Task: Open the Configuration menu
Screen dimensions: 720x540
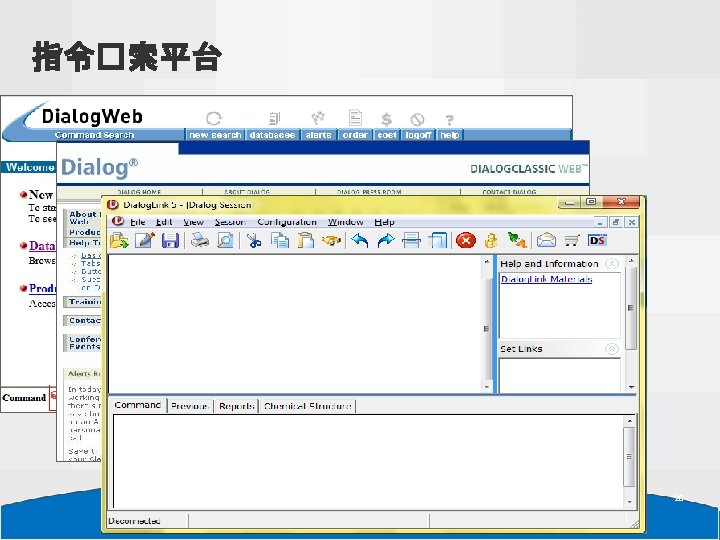Action: point(287,222)
